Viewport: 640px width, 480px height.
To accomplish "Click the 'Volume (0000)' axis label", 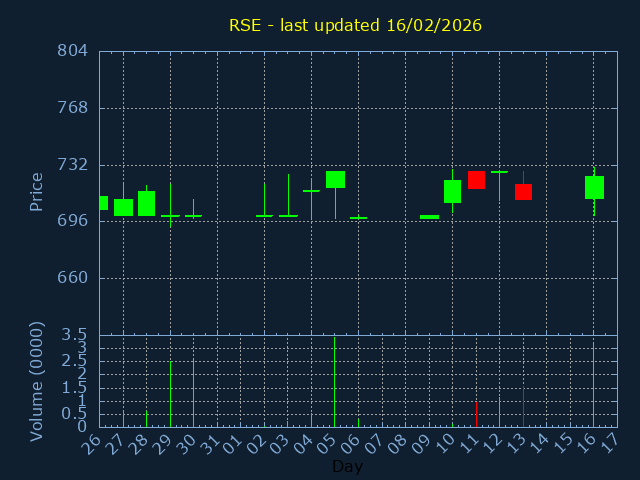I will click(x=37, y=381).
